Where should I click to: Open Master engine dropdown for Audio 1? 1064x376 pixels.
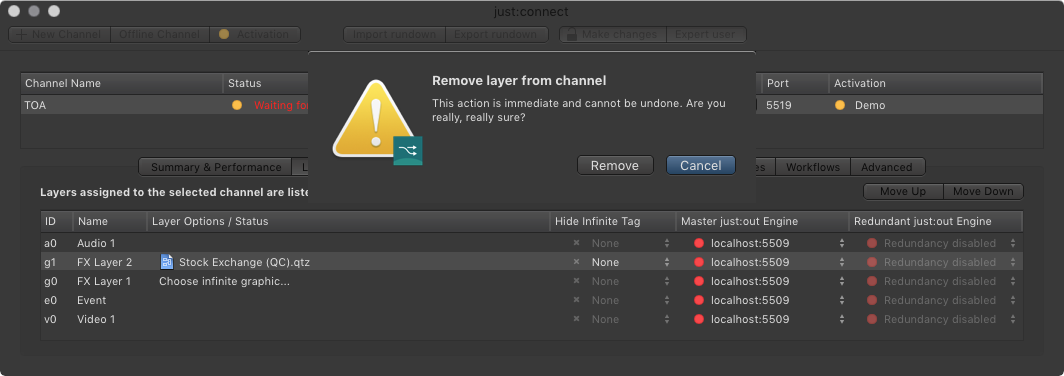tap(778, 243)
